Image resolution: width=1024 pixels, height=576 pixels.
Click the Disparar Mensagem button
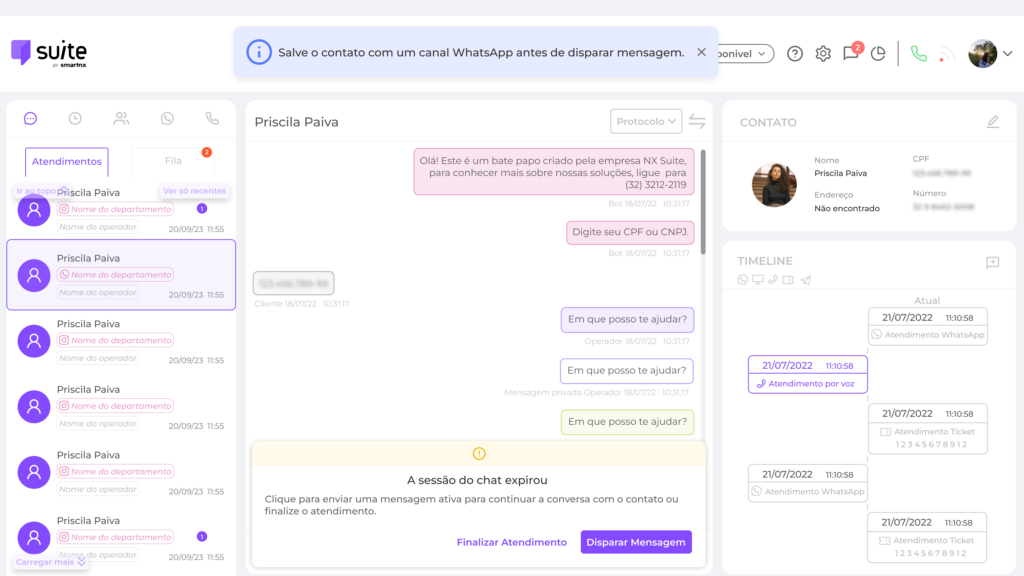tap(636, 542)
